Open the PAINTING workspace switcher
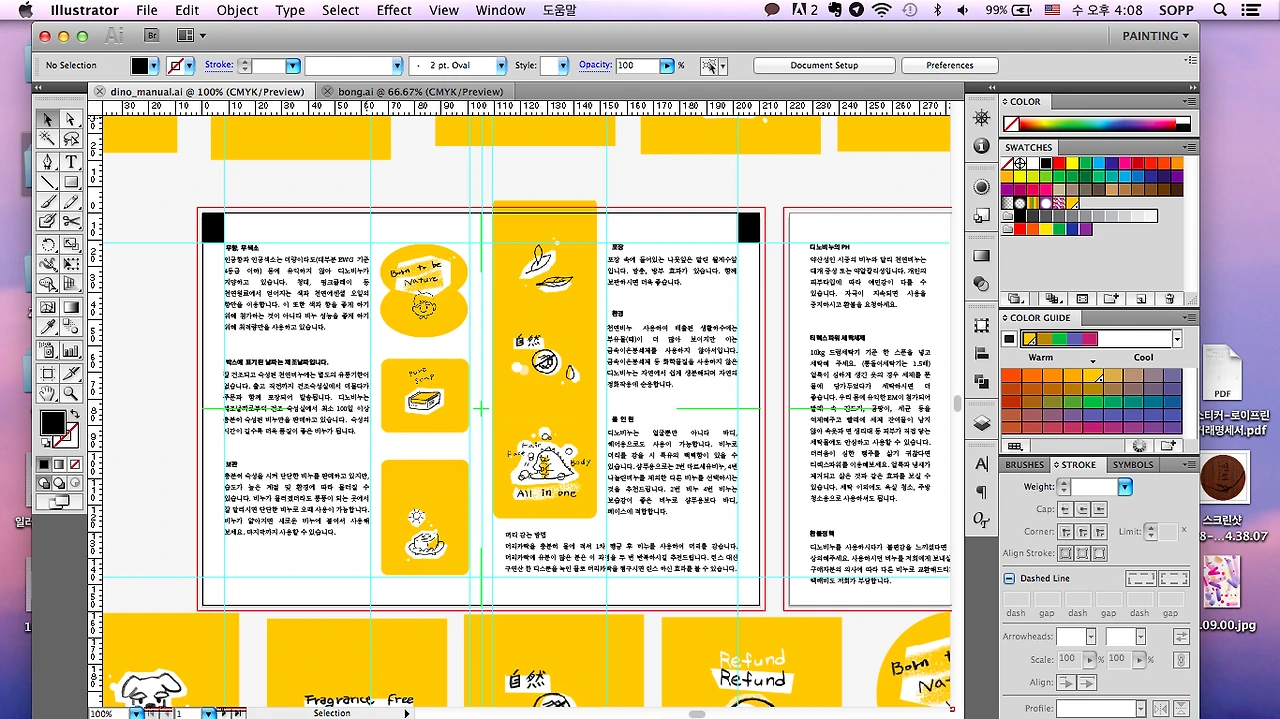This screenshot has width=1280, height=719. click(1156, 36)
